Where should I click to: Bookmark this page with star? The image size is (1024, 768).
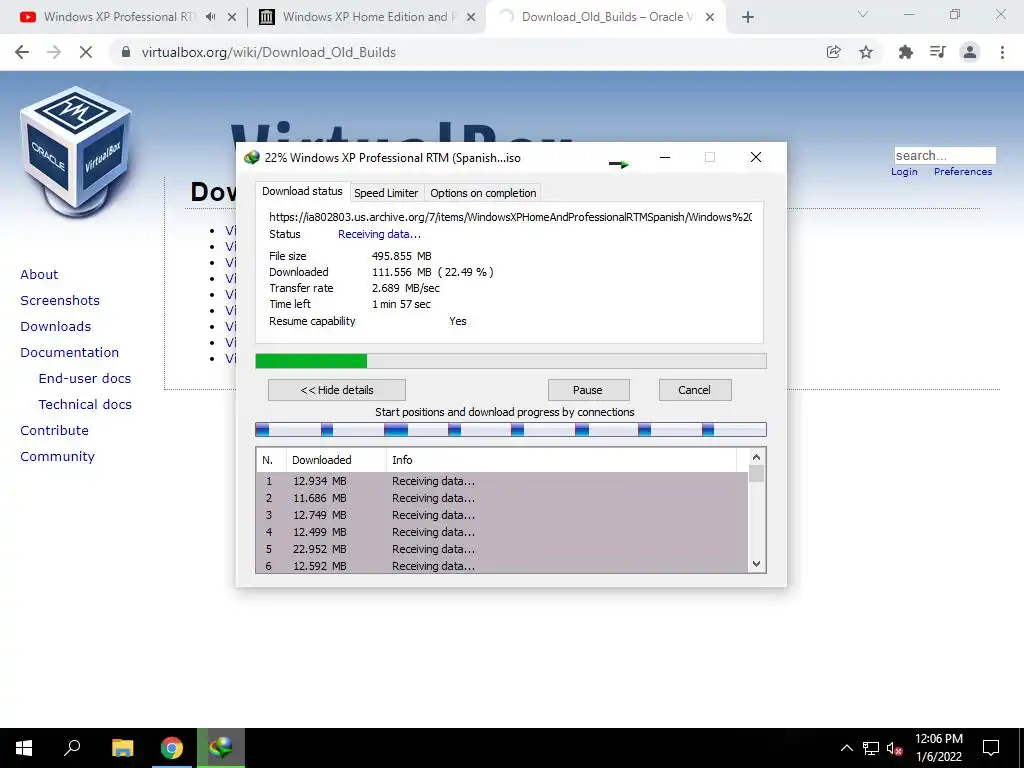click(x=866, y=52)
